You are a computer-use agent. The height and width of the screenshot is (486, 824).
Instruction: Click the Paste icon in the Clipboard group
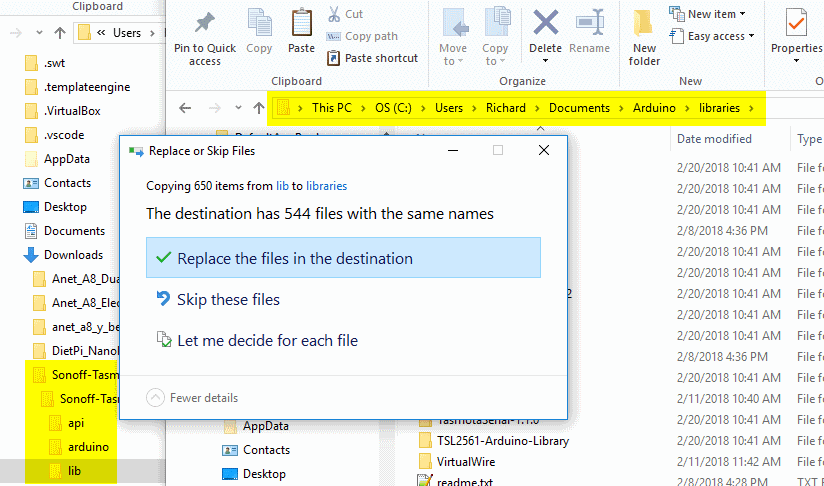301,24
